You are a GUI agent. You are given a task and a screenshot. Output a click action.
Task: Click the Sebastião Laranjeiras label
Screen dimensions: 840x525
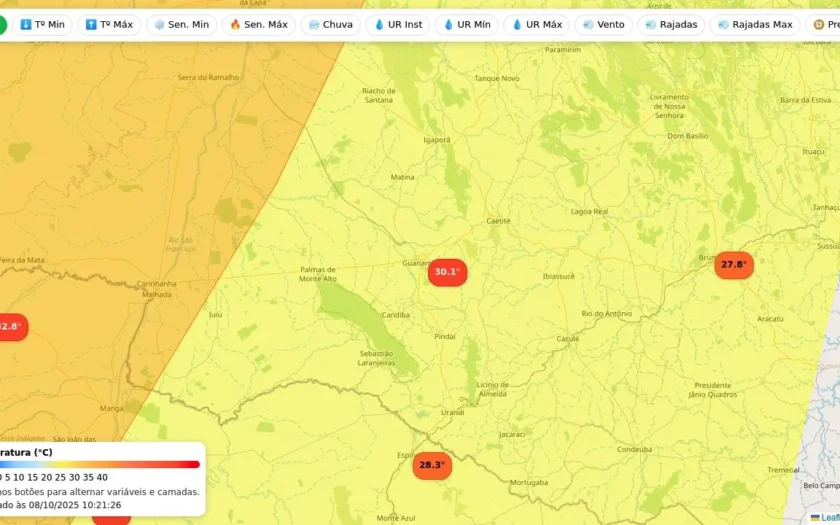click(376, 358)
